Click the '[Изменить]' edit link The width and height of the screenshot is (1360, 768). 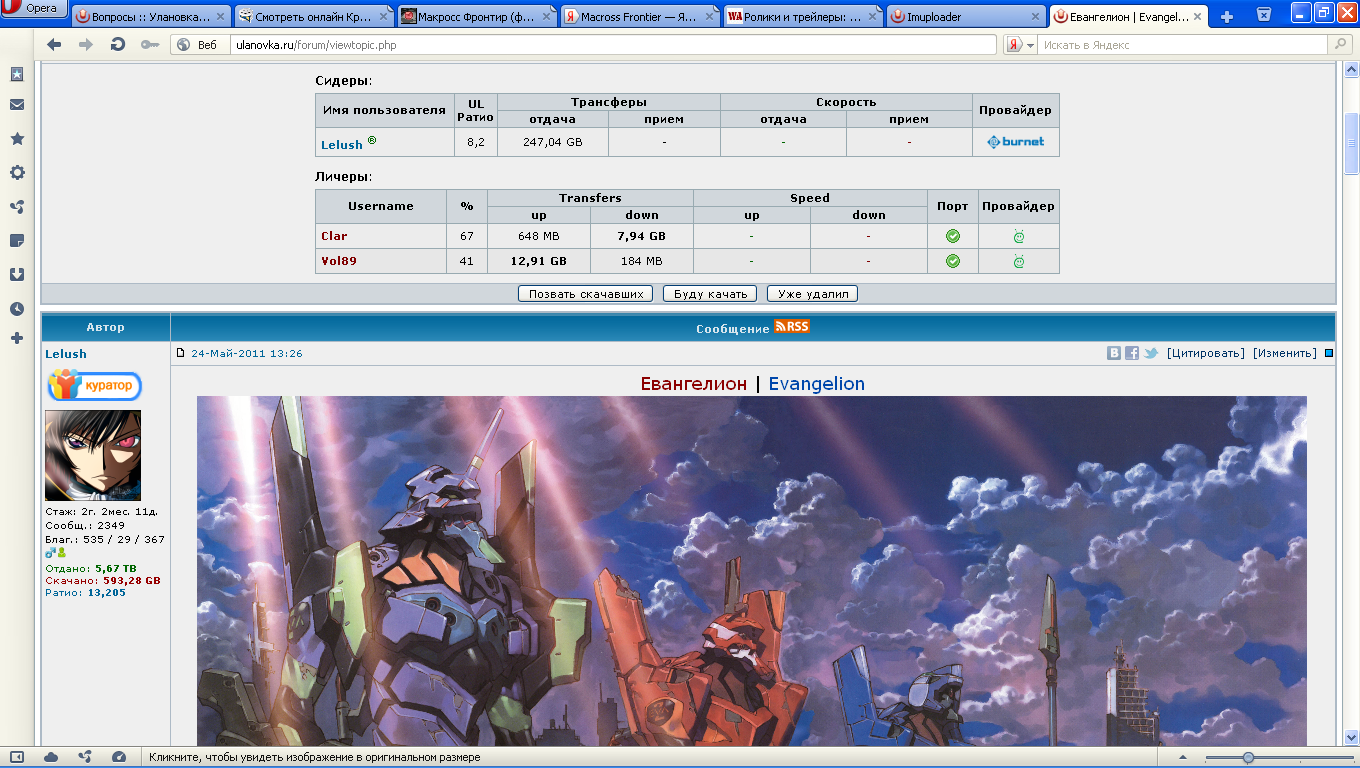pos(1285,353)
